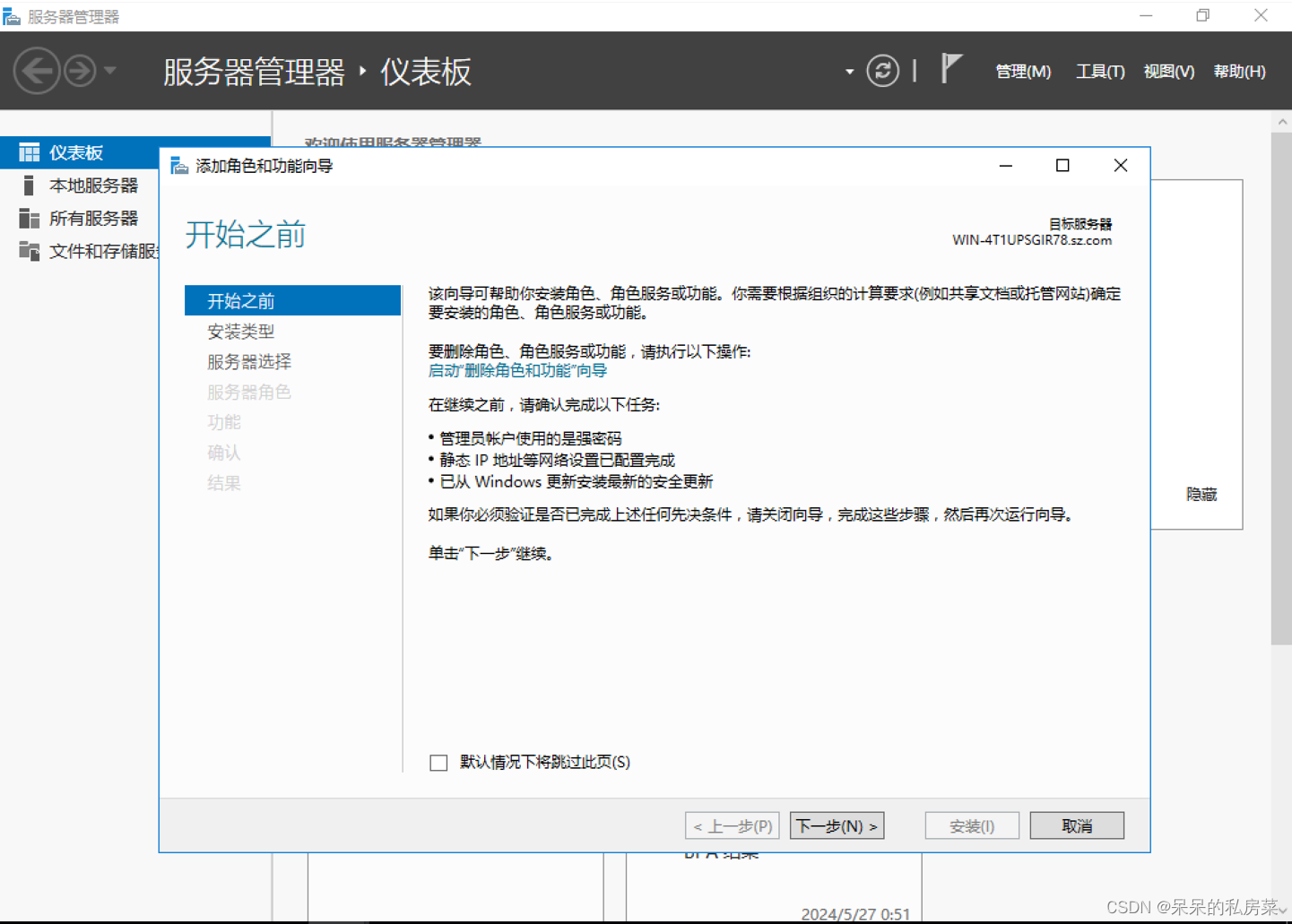This screenshot has height=924, width=1292.
Task: Click the wizard title bar icon
Action: pyautogui.click(x=179, y=166)
